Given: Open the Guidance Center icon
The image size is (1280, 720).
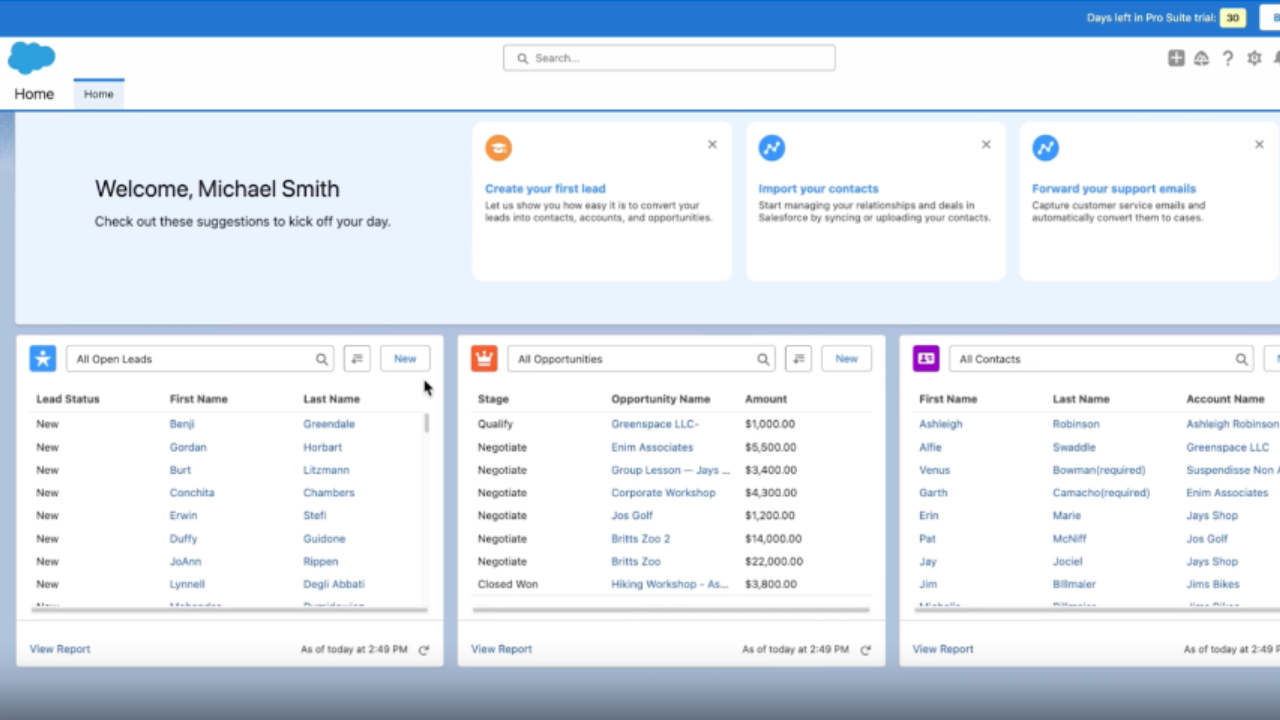Looking at the screenshot, I should pyautogui.click(x=1201, y=58).
